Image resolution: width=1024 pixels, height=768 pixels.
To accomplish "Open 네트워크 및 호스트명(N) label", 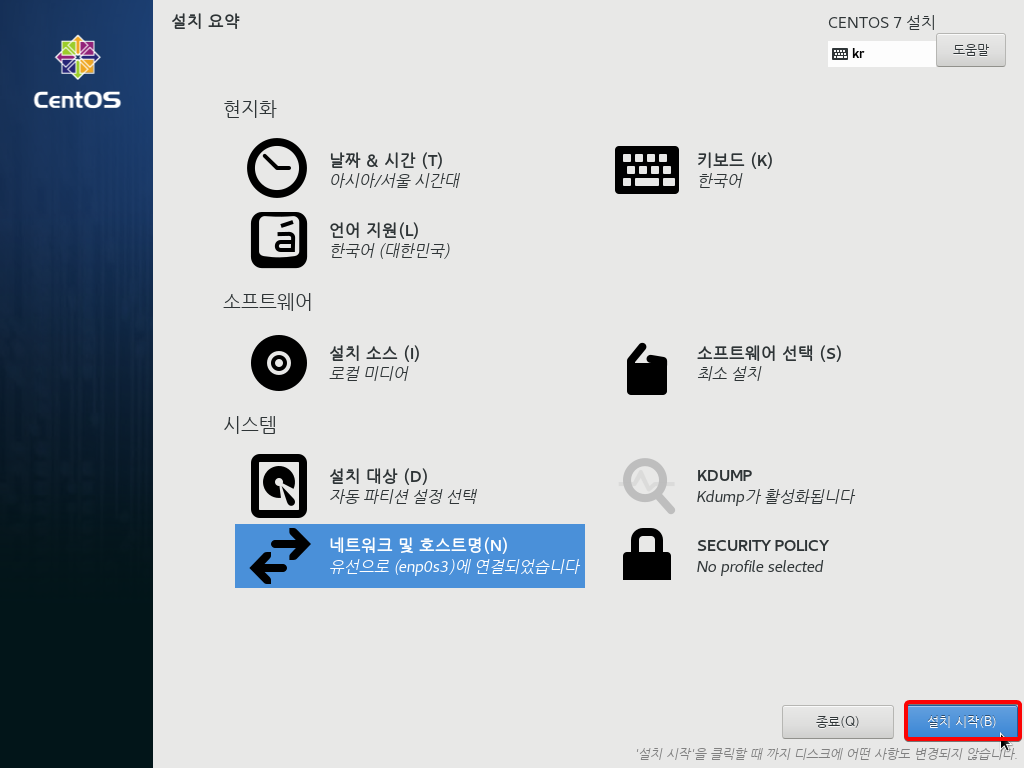I will 419,545.
